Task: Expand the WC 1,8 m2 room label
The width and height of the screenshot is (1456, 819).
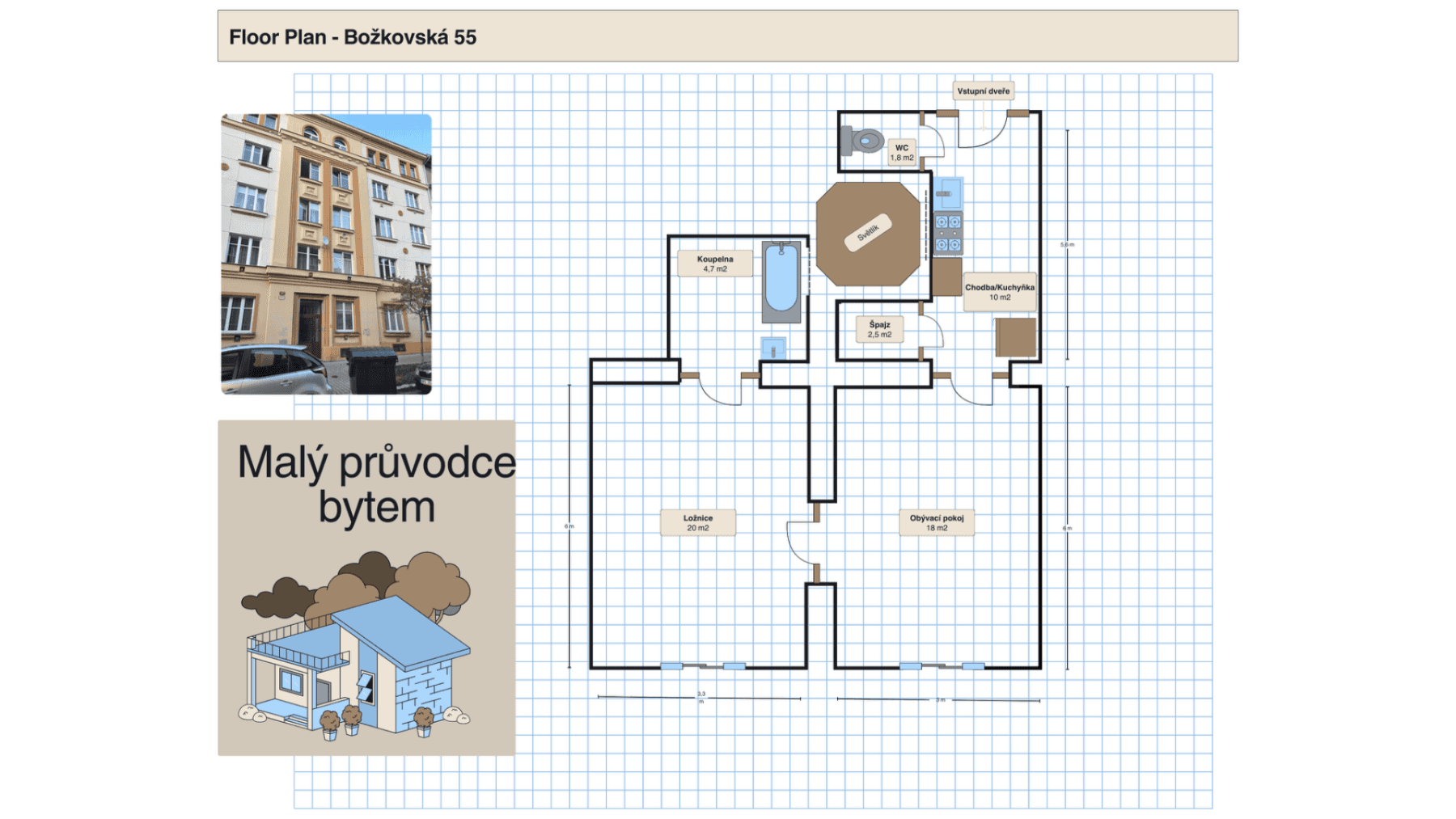Action: point(901,154)
